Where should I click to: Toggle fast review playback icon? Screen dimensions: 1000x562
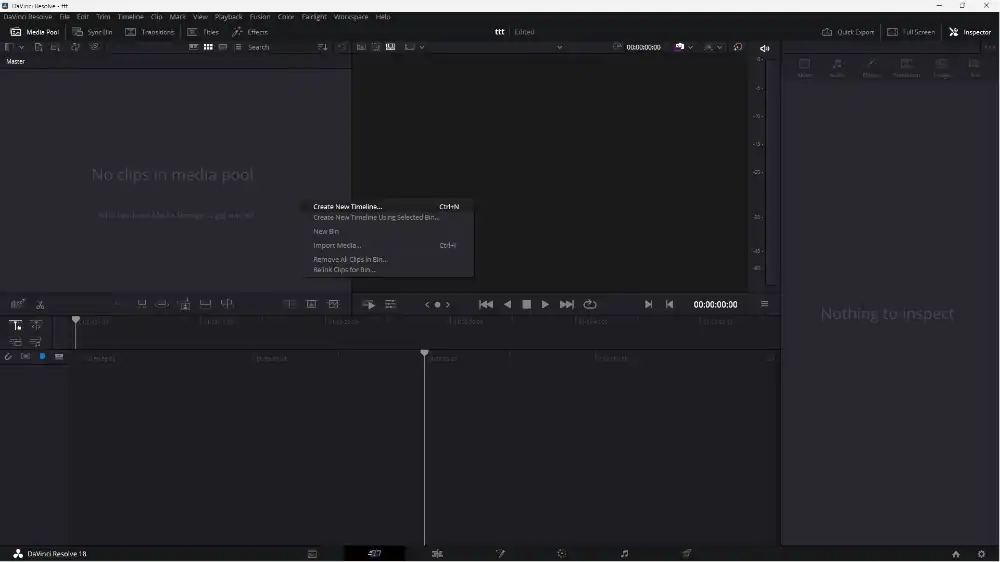(369, 305)
